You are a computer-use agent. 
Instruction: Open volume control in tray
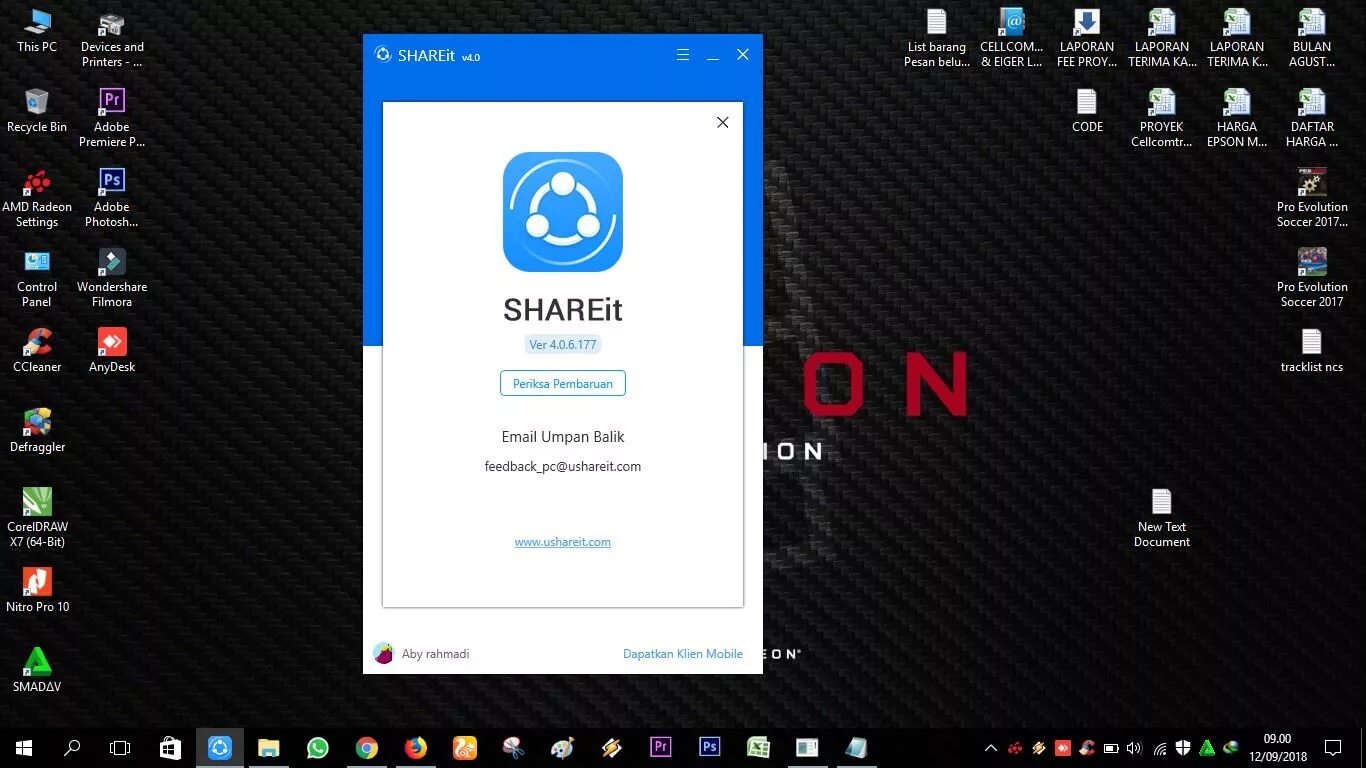coord(1134,748)
